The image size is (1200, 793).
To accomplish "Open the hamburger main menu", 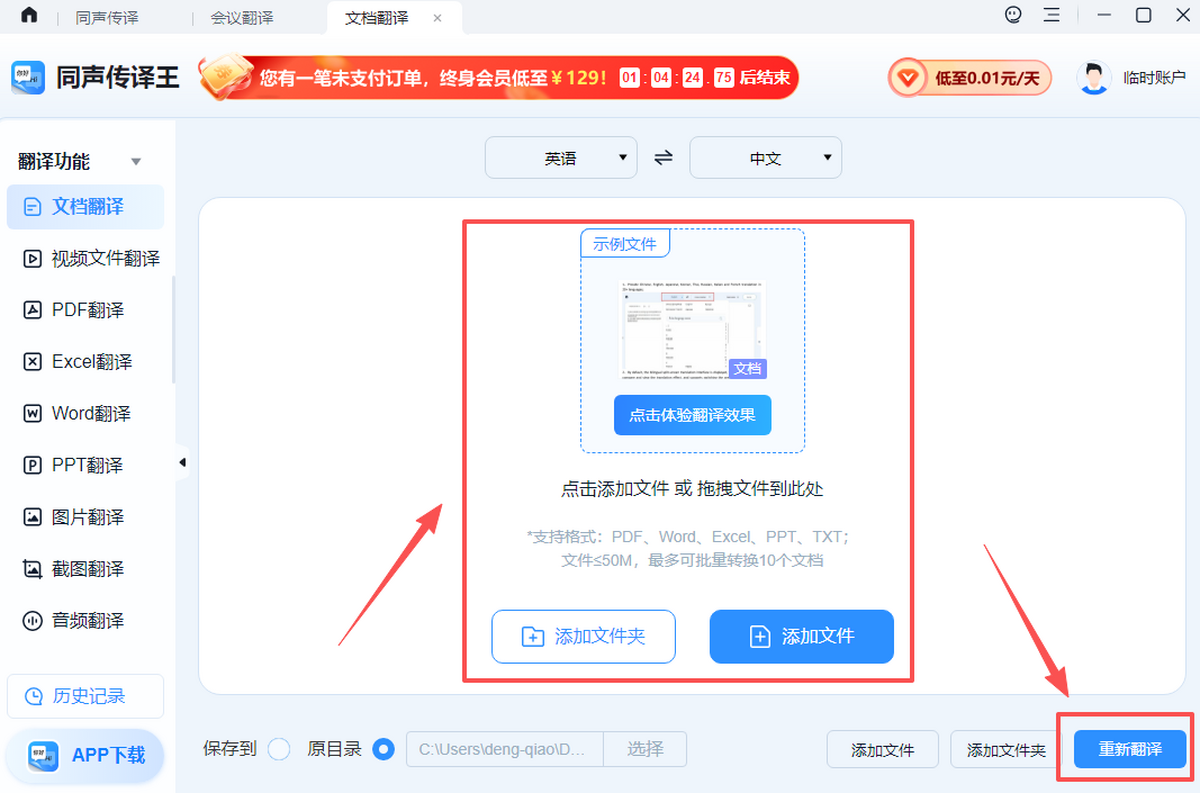I will coord(1051,15).
